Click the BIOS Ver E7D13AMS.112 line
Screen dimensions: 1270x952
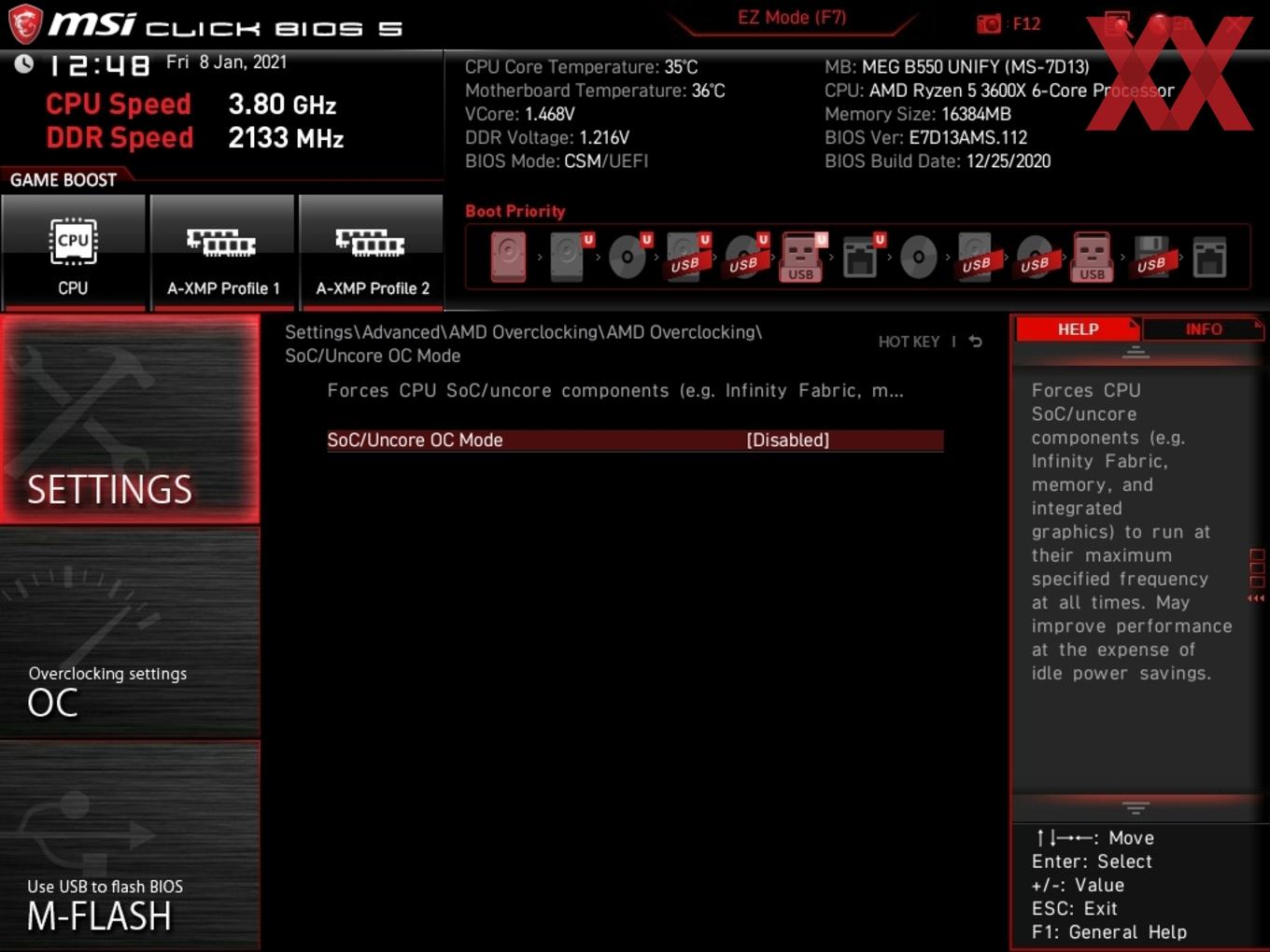click(x=925, y=137)
